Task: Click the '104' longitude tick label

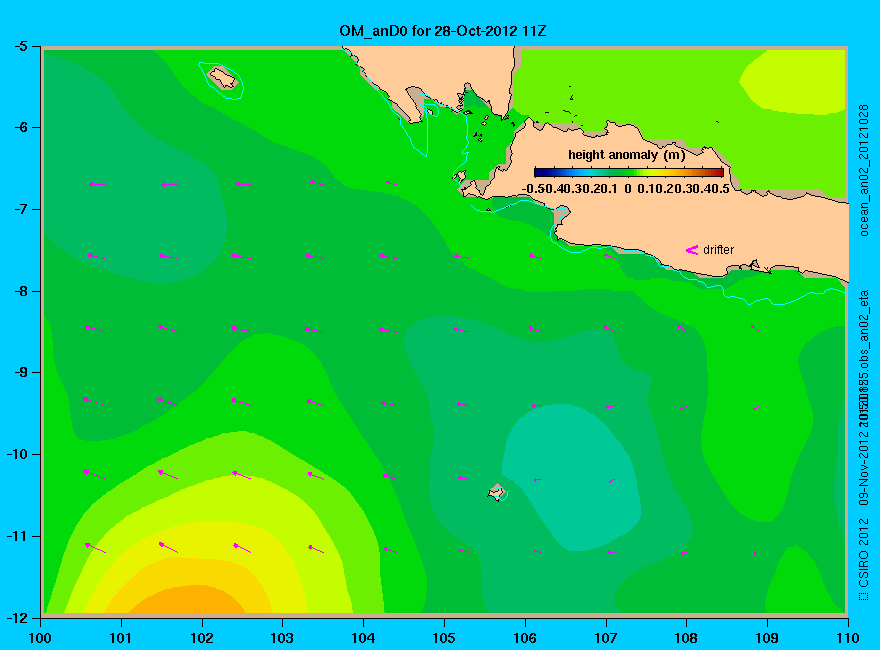Action: pyautogui.click(x=363, y=638)
